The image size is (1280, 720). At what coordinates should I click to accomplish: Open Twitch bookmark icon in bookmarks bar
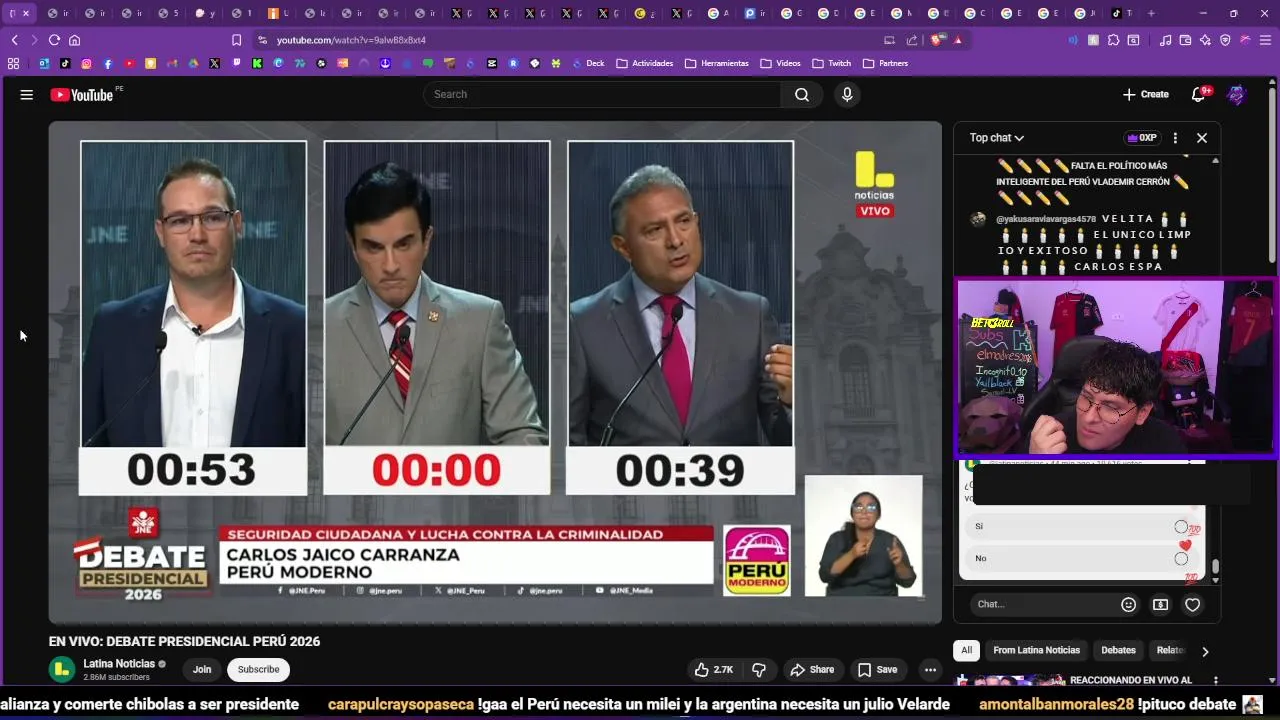pyautogui.click(x=236, y=63)
